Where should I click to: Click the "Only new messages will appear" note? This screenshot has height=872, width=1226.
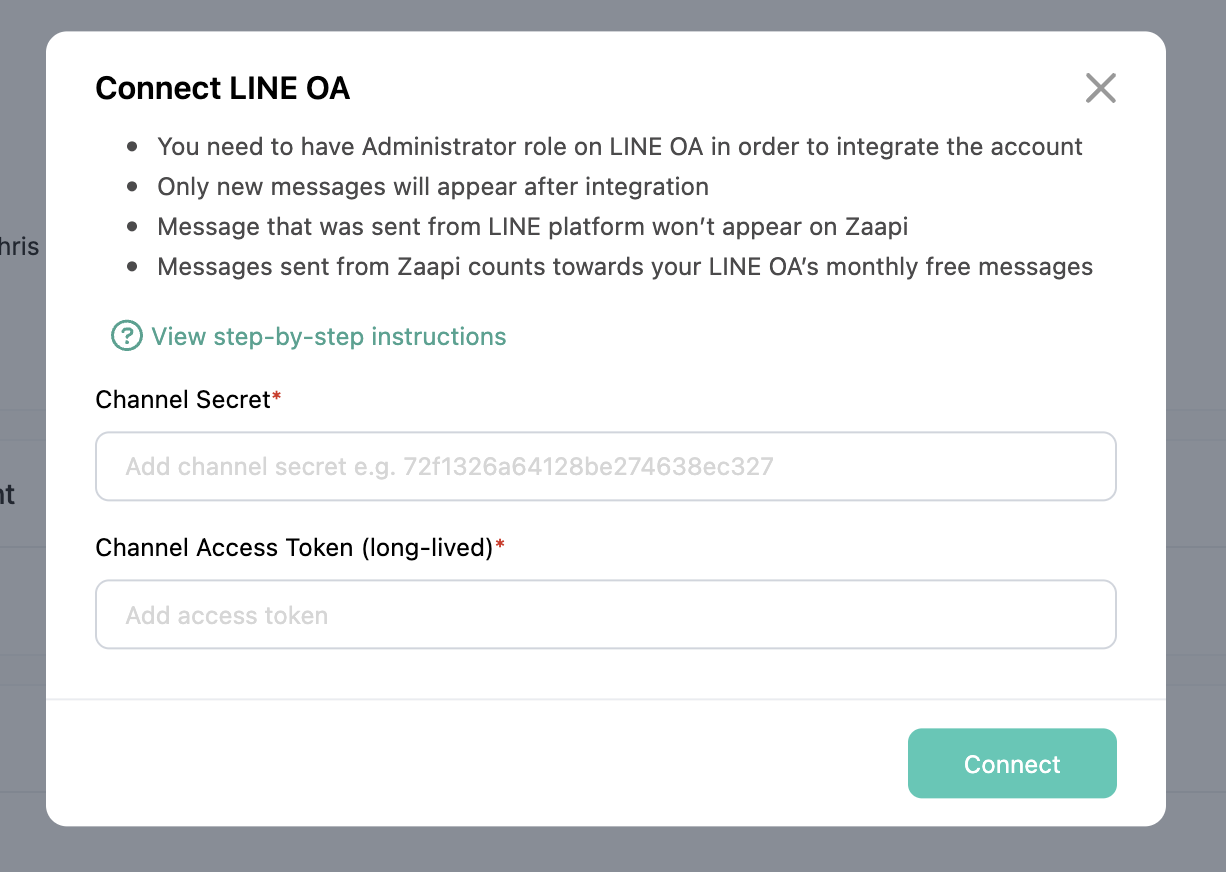coord(432,187)
